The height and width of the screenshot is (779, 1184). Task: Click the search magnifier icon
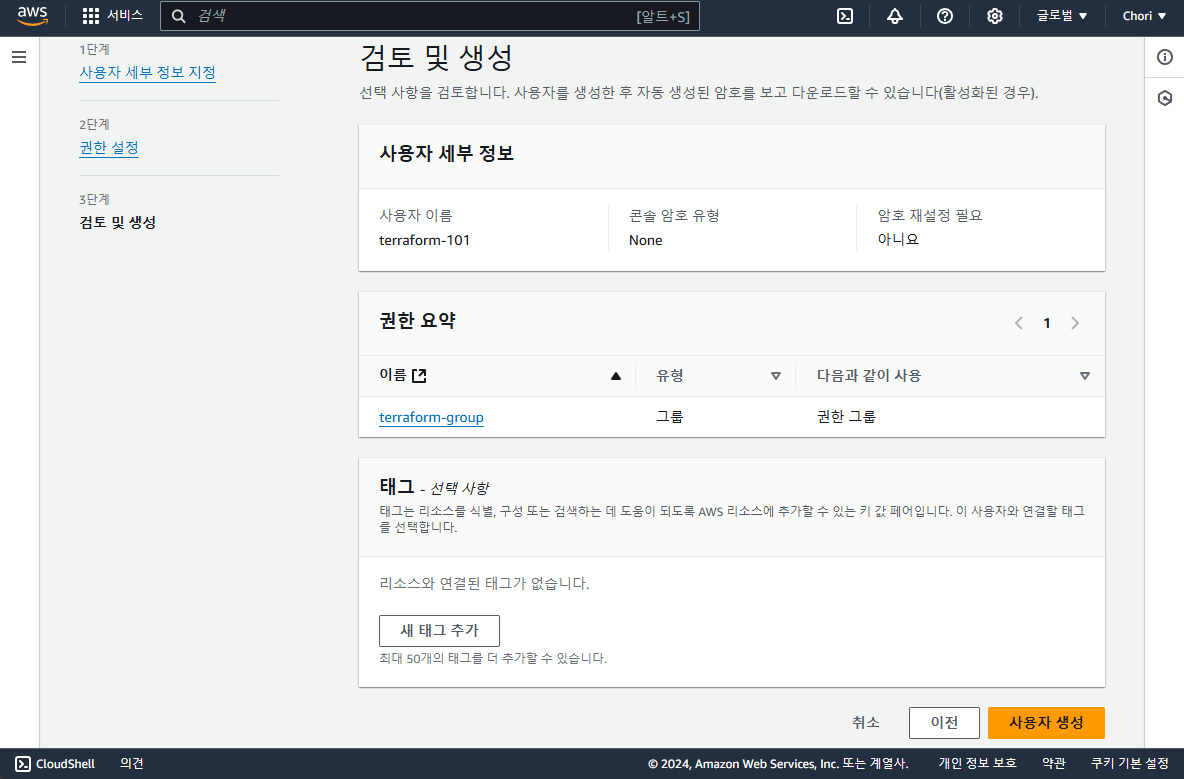178,16
